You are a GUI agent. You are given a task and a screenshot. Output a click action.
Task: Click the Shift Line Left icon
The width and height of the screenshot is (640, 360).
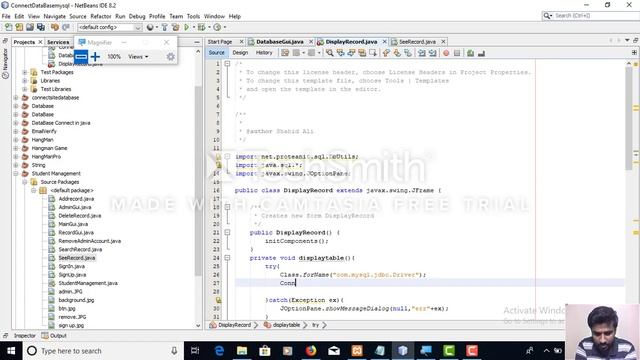(x=422, y=53)
